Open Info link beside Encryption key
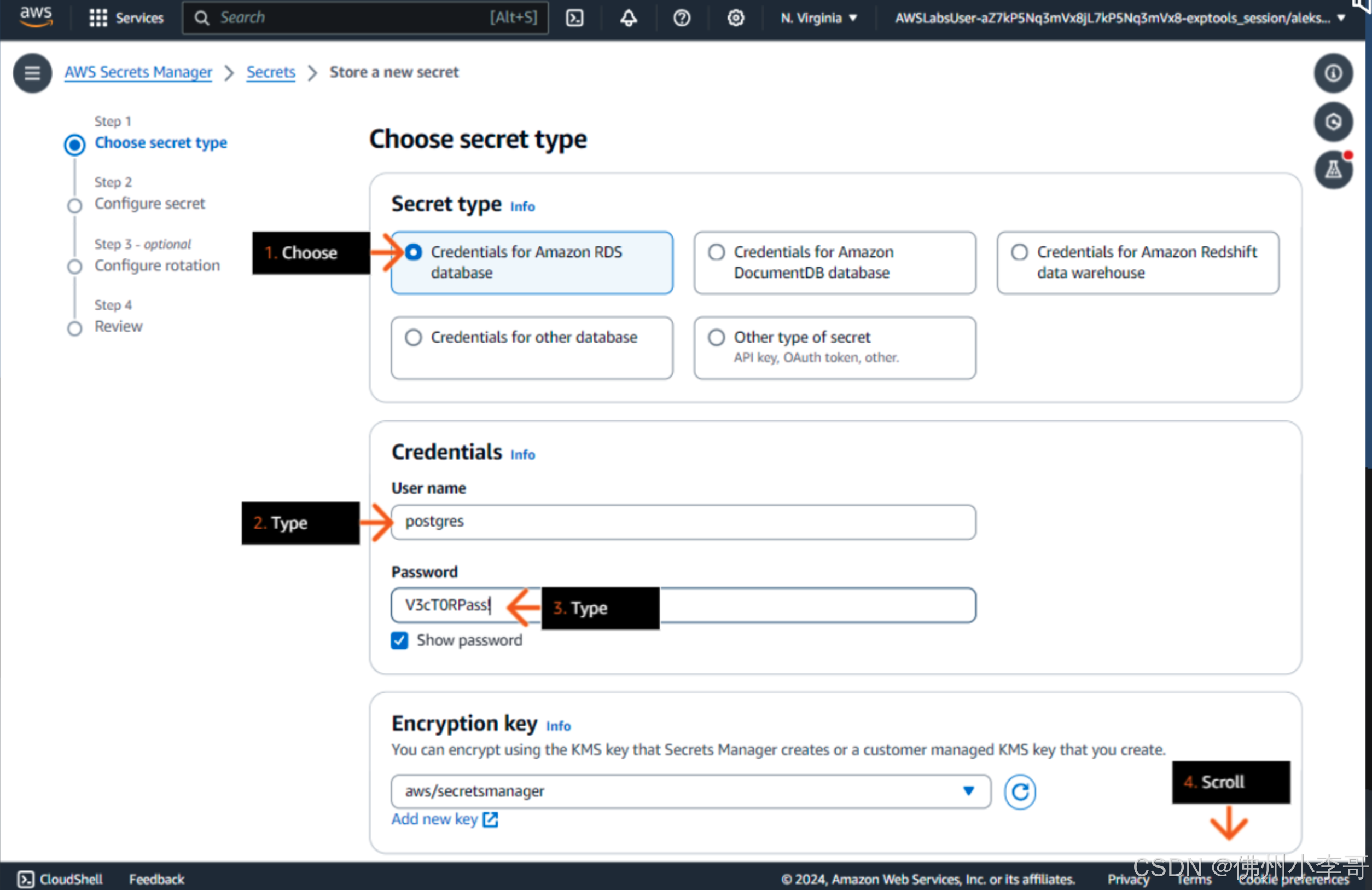1372x890 pixels. pos(559,726)
